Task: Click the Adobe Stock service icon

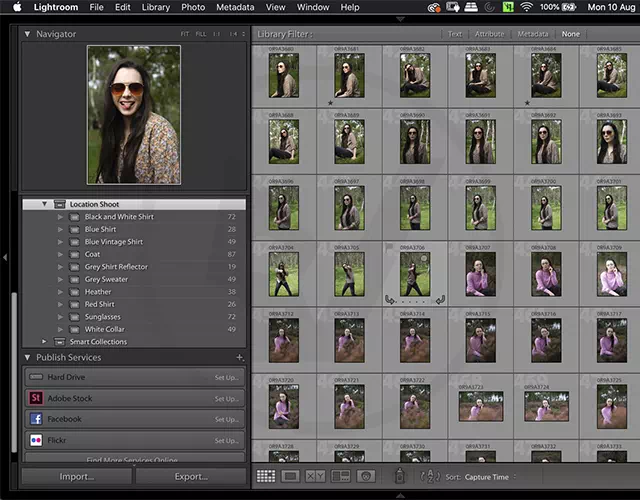Action: click(36, 398)
